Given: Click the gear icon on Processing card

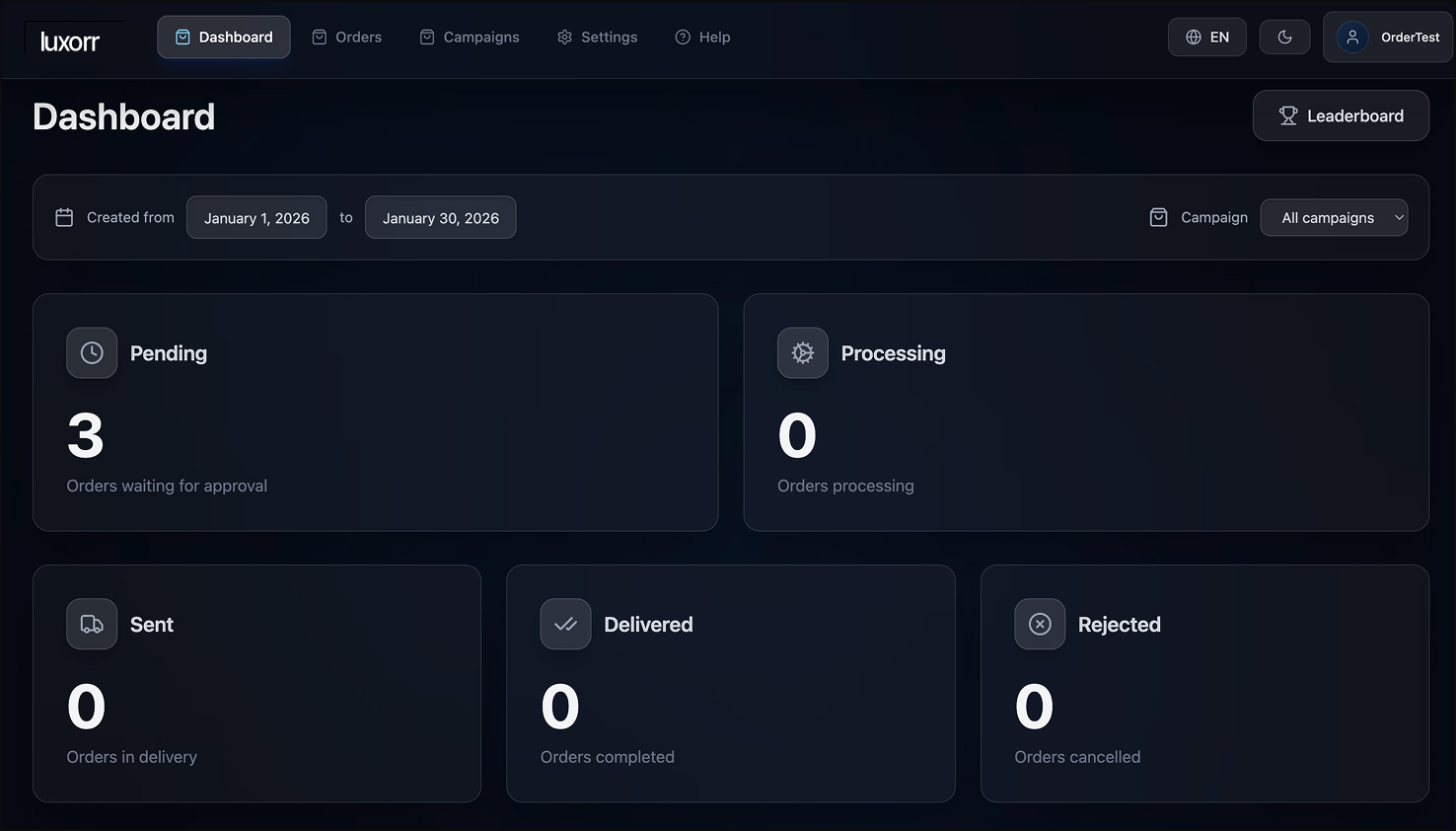Looking at the screenshot, I should coord(802,353).
